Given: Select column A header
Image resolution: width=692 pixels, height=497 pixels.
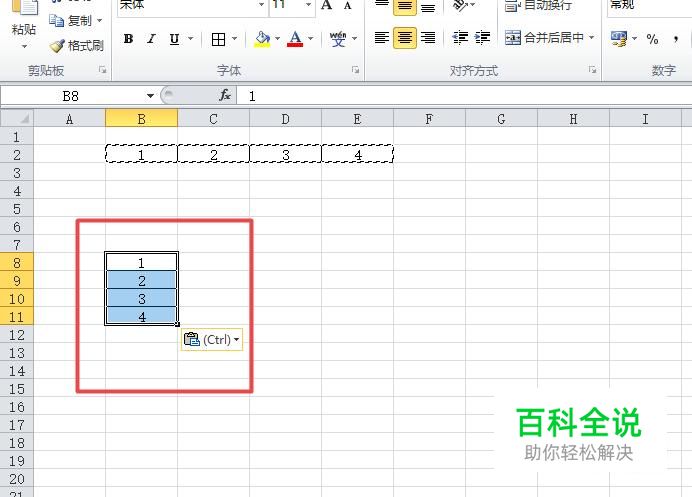Looking at the screenshot, I should click(x=69, y=119).
